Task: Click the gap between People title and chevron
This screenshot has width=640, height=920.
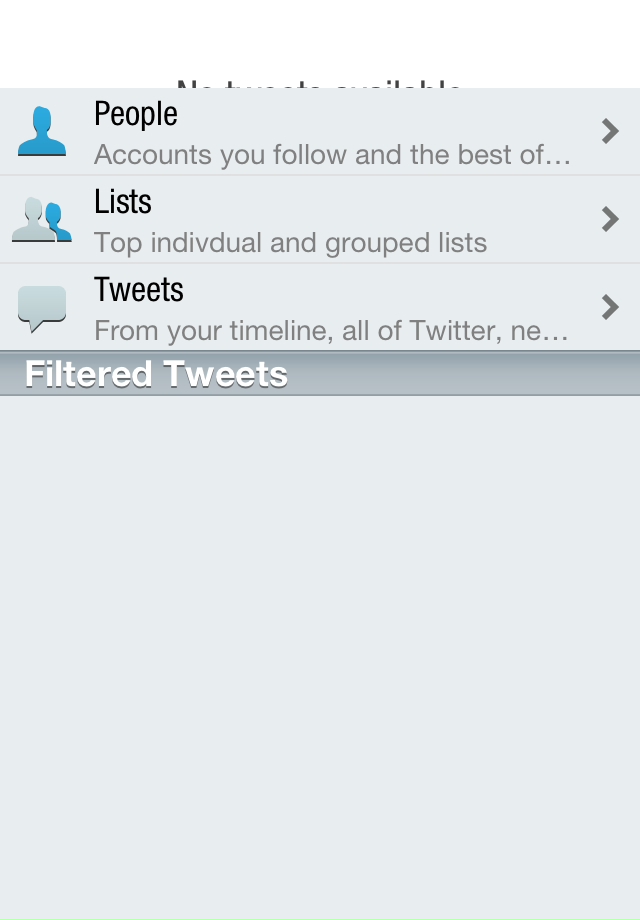Action: pos(389,114)
